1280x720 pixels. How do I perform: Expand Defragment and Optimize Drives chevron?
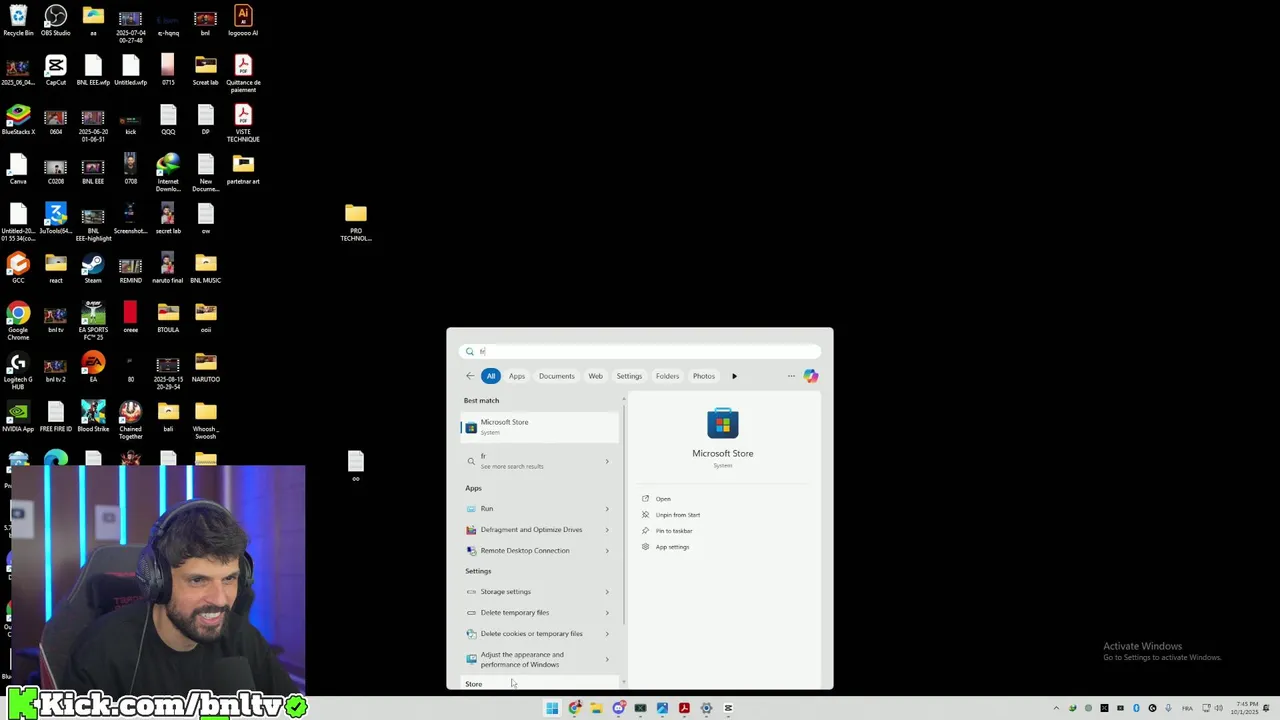(607, 529)
